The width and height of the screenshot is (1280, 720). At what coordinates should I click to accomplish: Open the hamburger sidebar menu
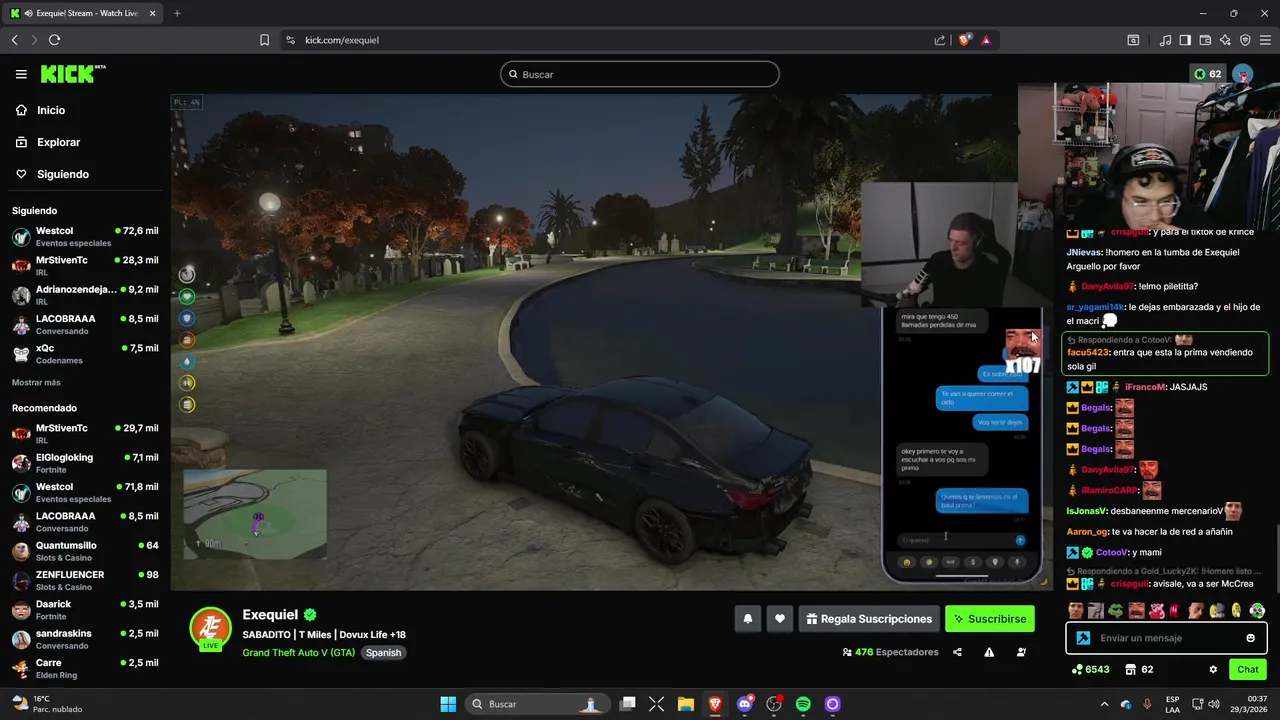21,74
